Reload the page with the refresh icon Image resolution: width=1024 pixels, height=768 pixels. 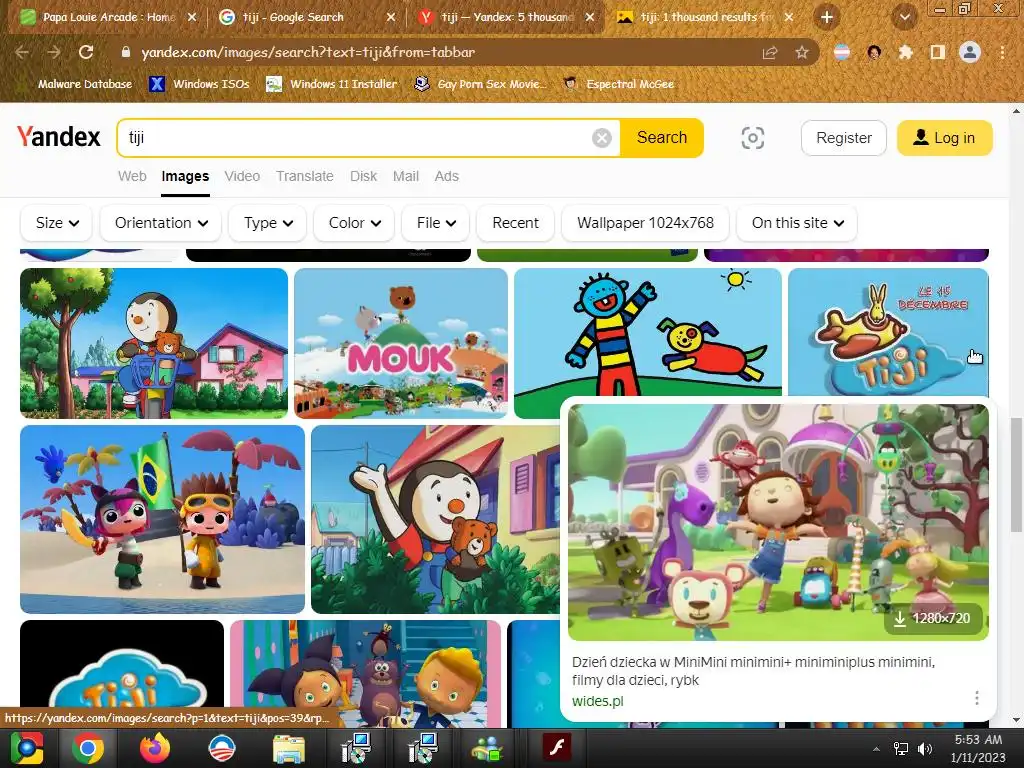(x=86, y=52)
